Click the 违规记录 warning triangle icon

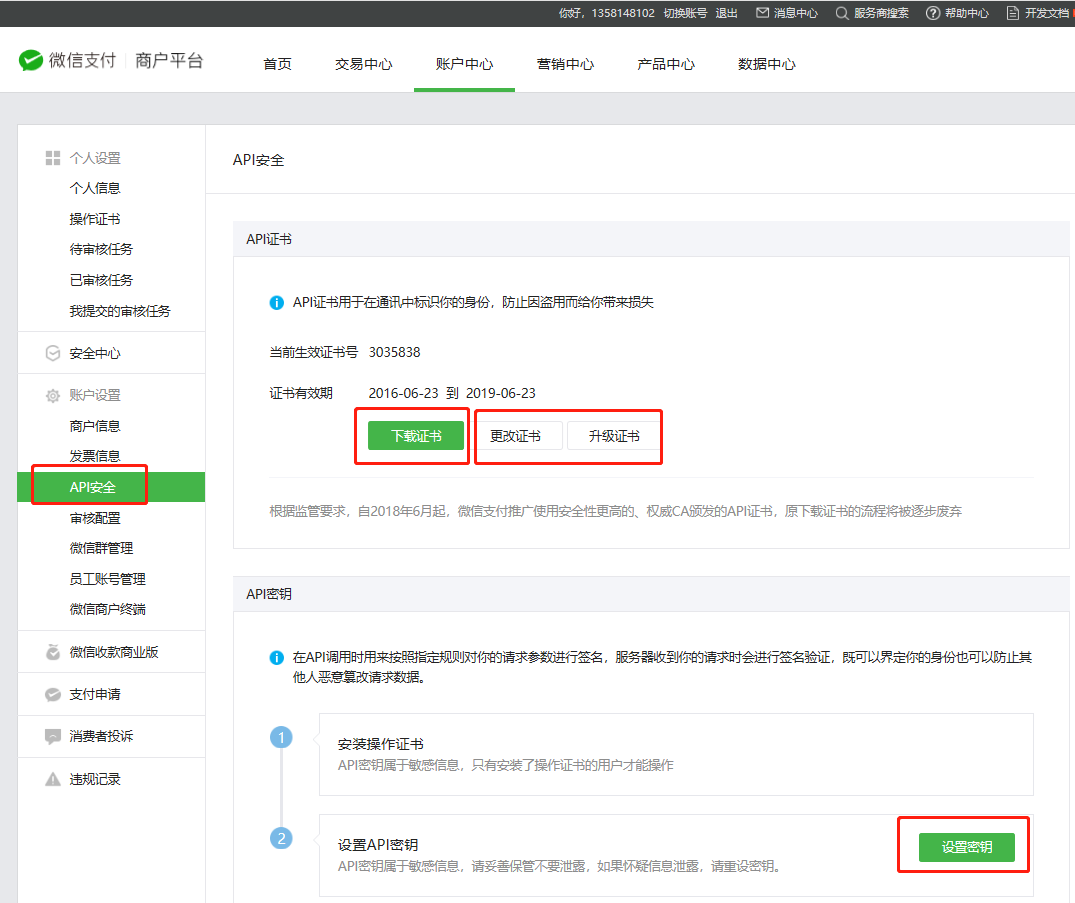point(53,779)
